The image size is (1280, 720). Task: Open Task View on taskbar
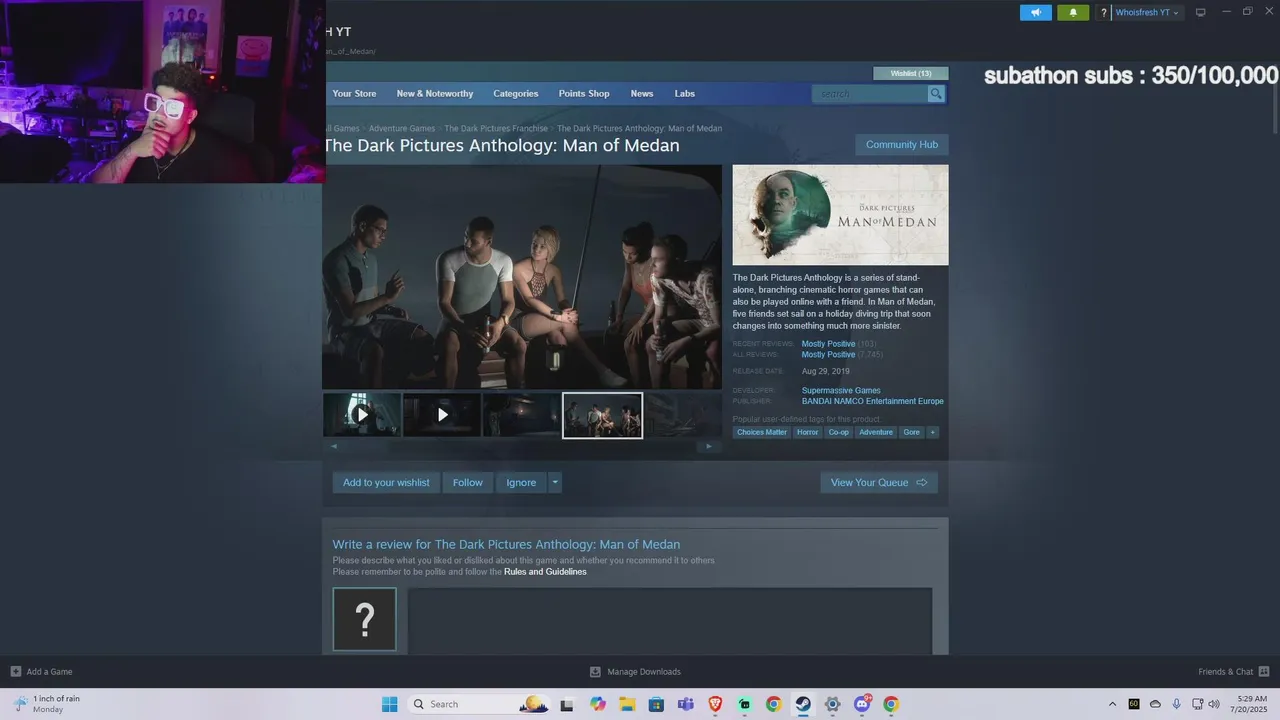567,704
